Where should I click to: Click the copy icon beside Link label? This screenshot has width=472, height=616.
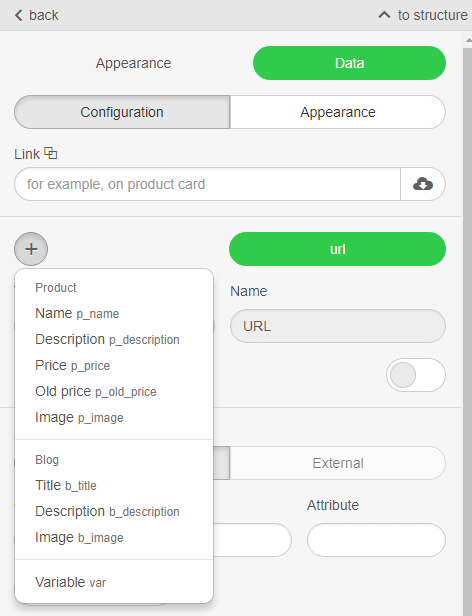(50, 153)
